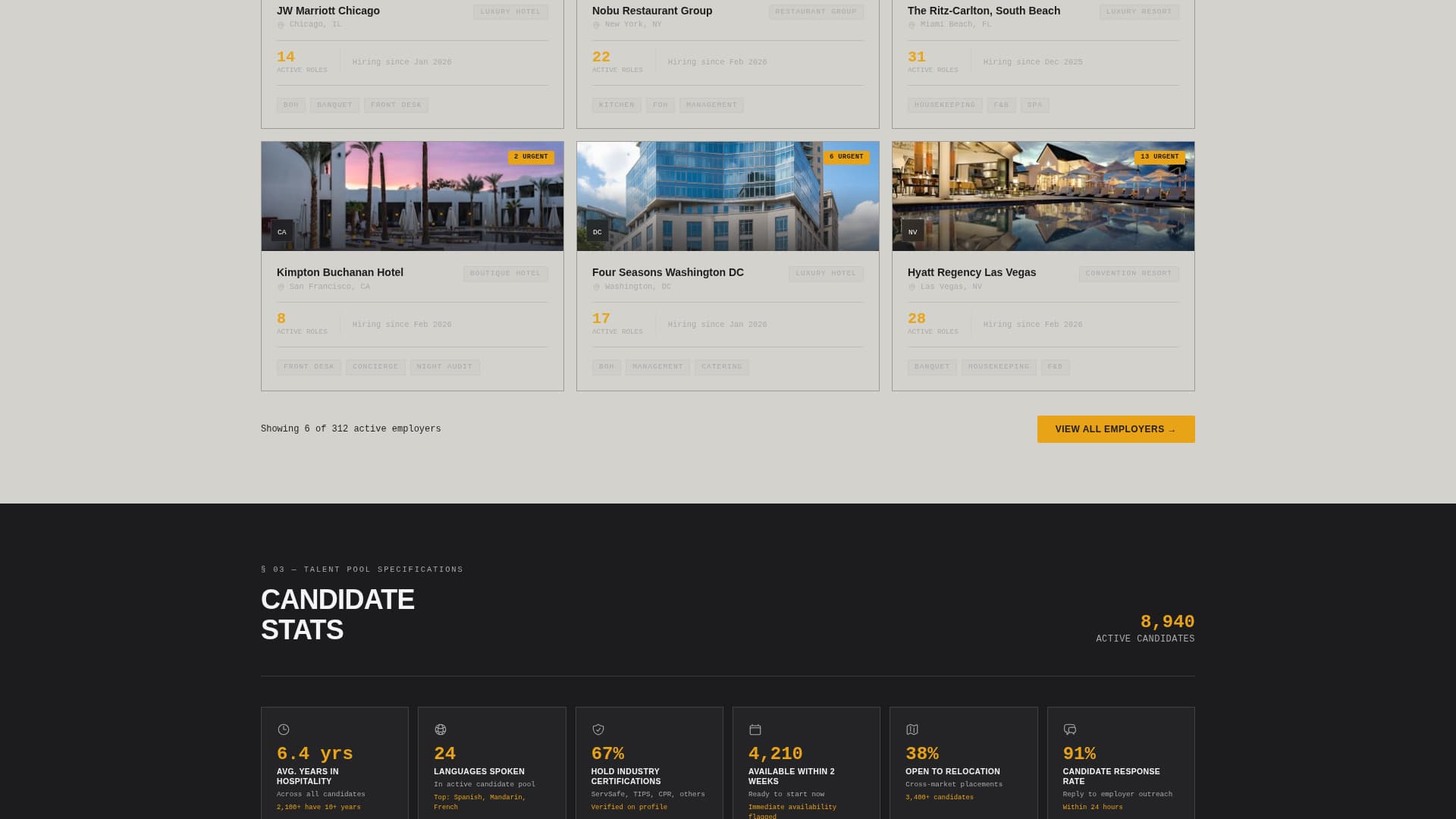Toggle the KITCHEN tag on the Nobu card

[x=617, y=105]
